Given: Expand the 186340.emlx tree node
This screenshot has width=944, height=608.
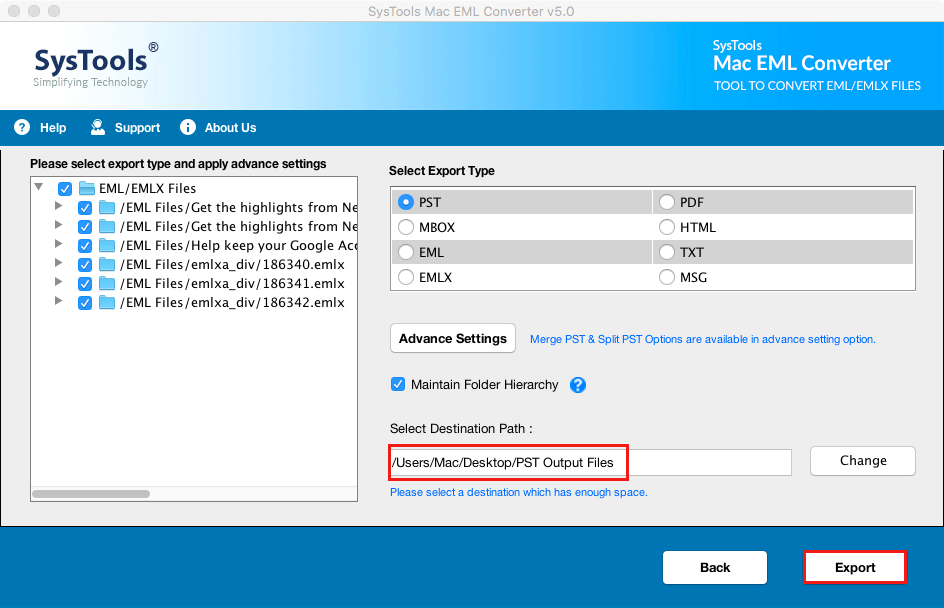Looking at the screenshot, I should pyautogui.click(x=58, y=262).
